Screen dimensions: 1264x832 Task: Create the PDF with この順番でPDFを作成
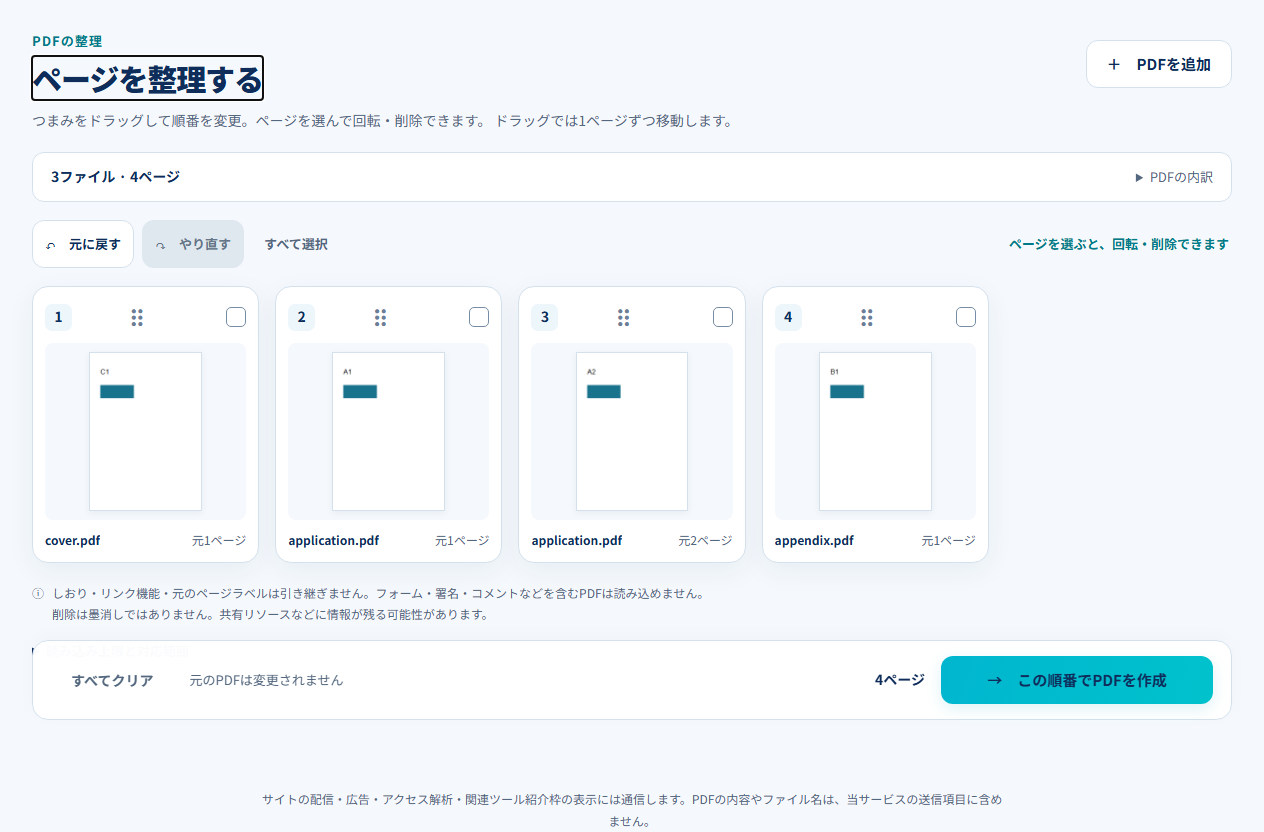click(x=1077, y=680)
